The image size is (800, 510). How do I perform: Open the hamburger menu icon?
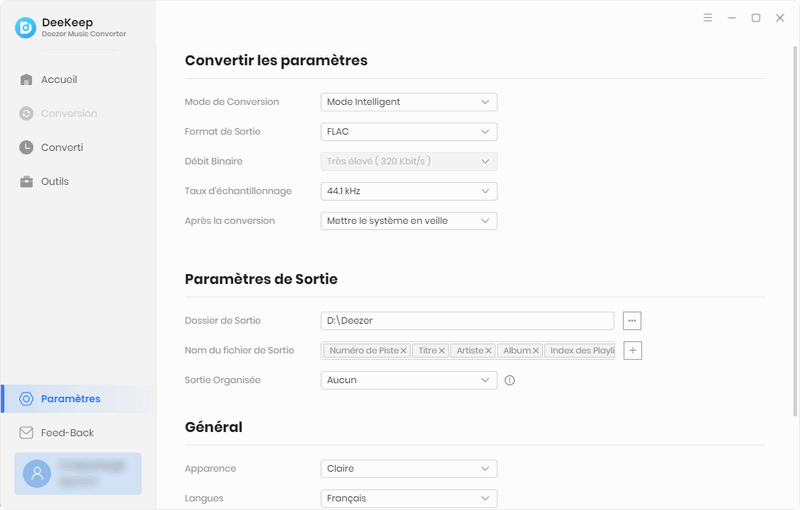click(708, 18)
